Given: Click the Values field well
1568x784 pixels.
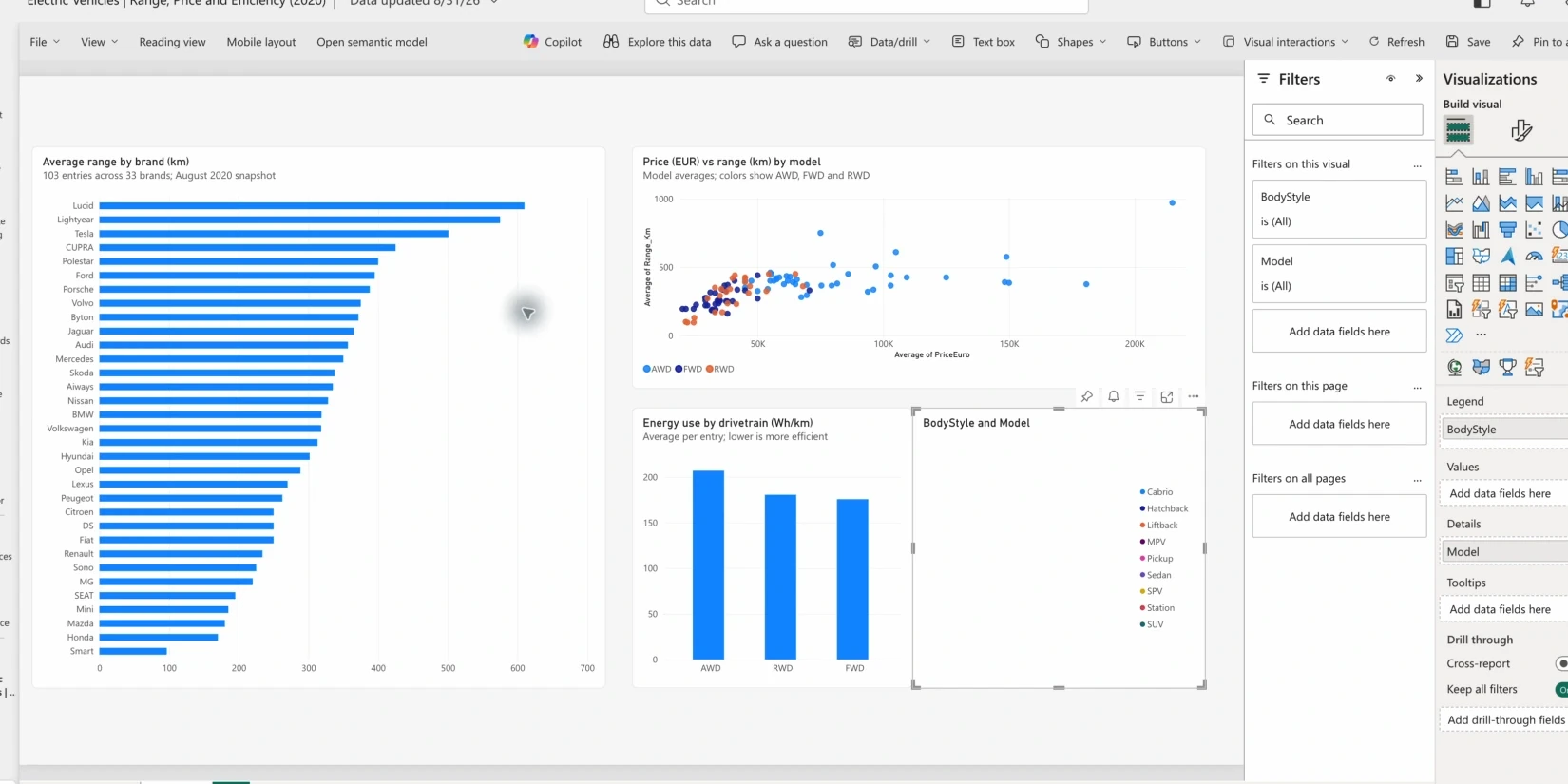Looking at the screenshot, I should pyautogui.click(x=1504, y=493).
